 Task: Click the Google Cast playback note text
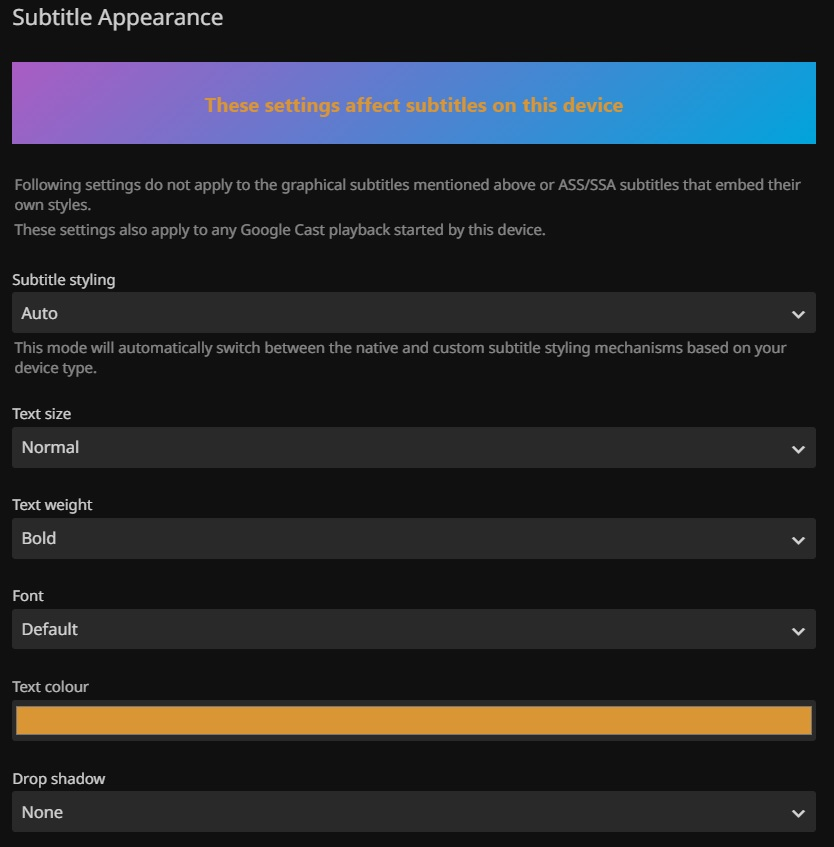click(280, 230)
